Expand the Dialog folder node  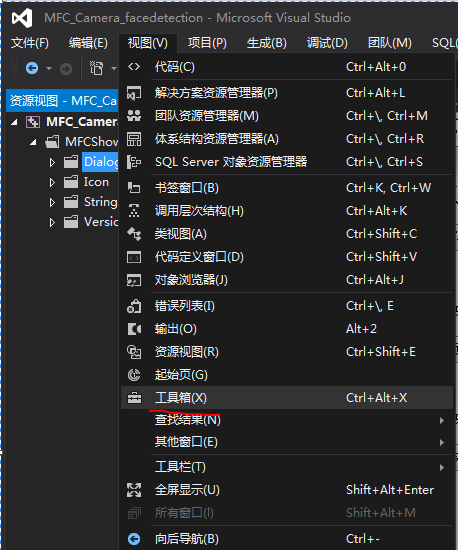point(52,162)
